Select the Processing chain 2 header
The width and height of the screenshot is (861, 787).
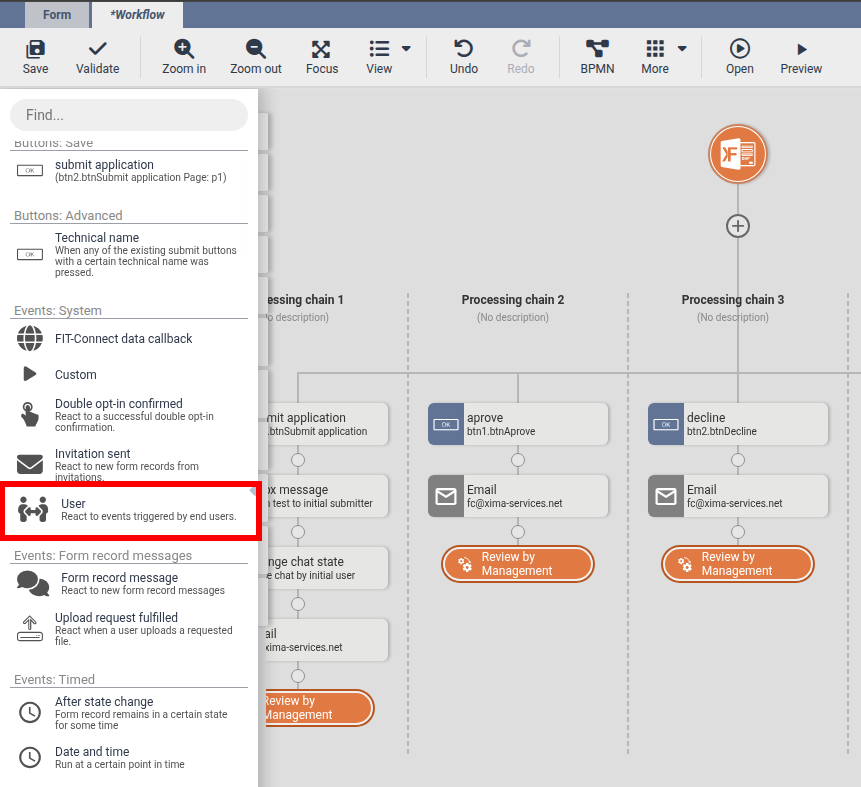(x=512, y=299)
